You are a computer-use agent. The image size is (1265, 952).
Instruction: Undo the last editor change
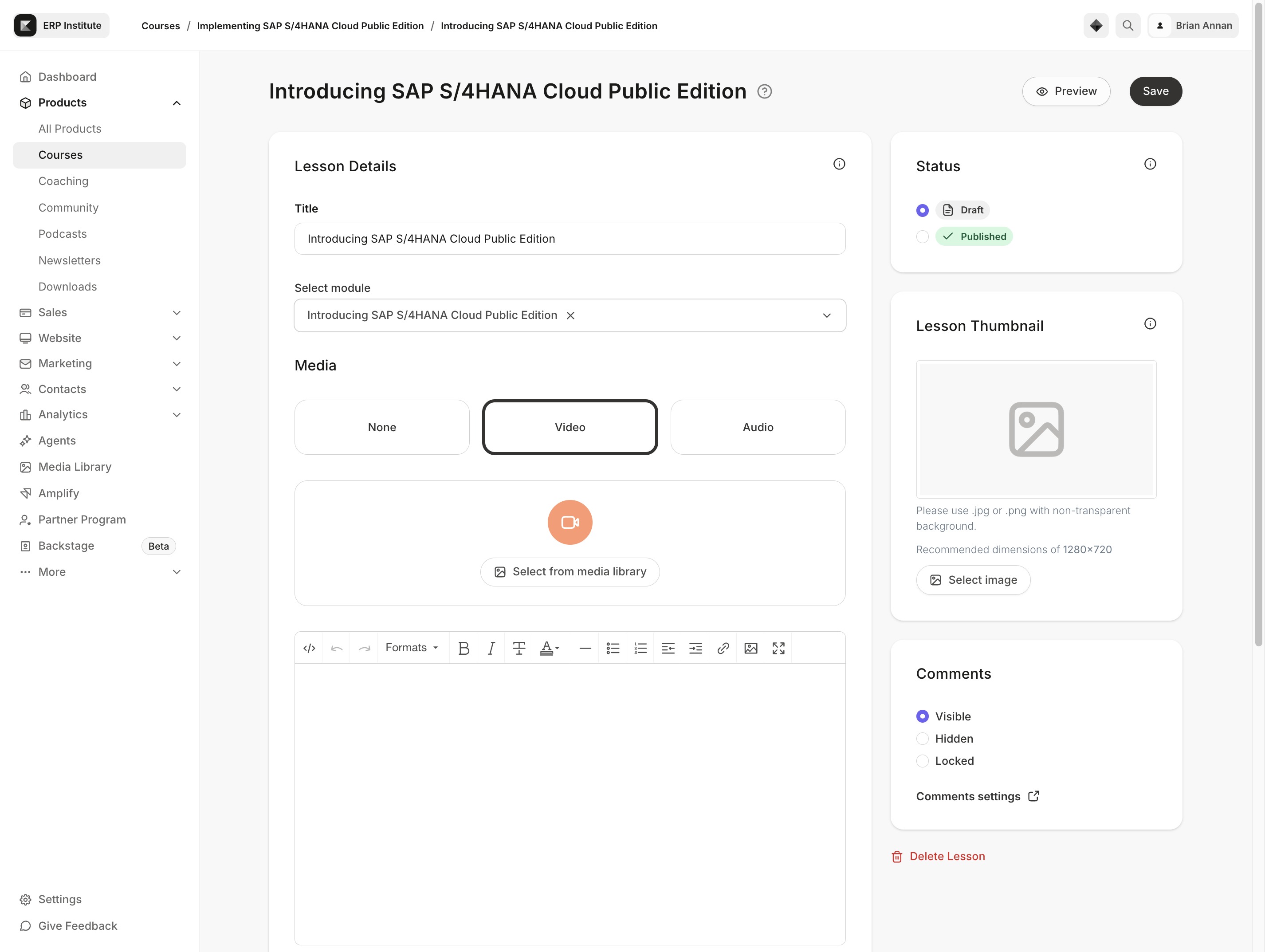click(x=337, y=648)
